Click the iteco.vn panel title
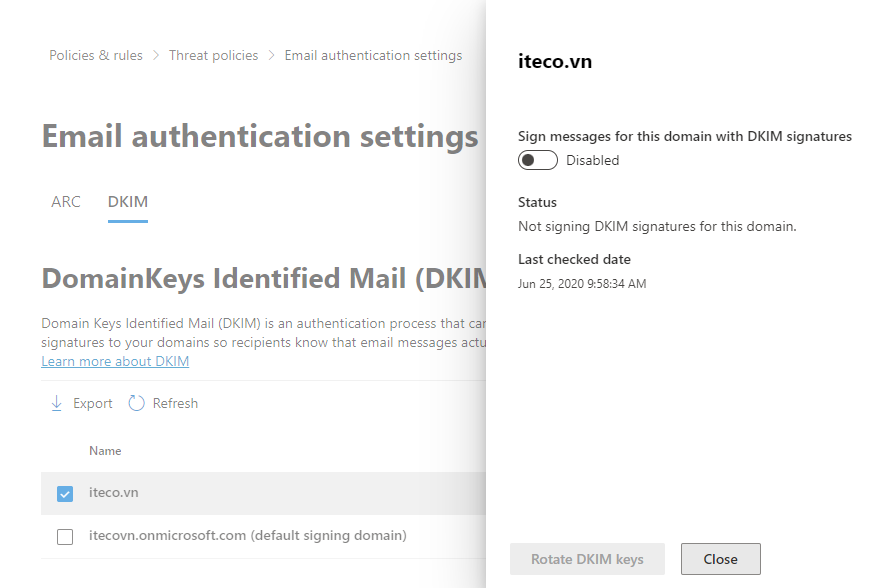This screenshot has height=588, width=871. click(x=553, y=61)
